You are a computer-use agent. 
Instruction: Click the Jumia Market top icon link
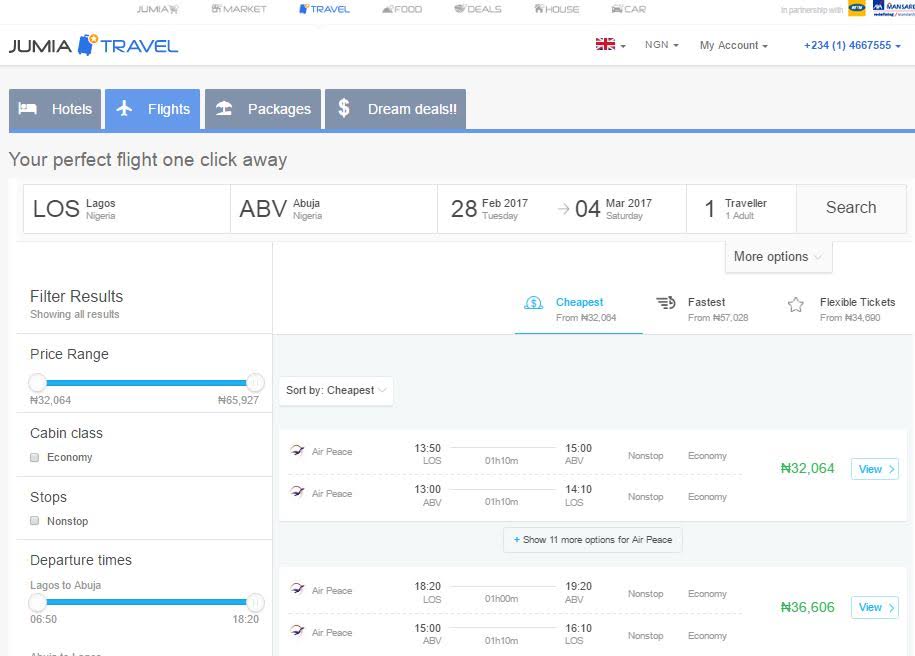[x=239, y=9]
